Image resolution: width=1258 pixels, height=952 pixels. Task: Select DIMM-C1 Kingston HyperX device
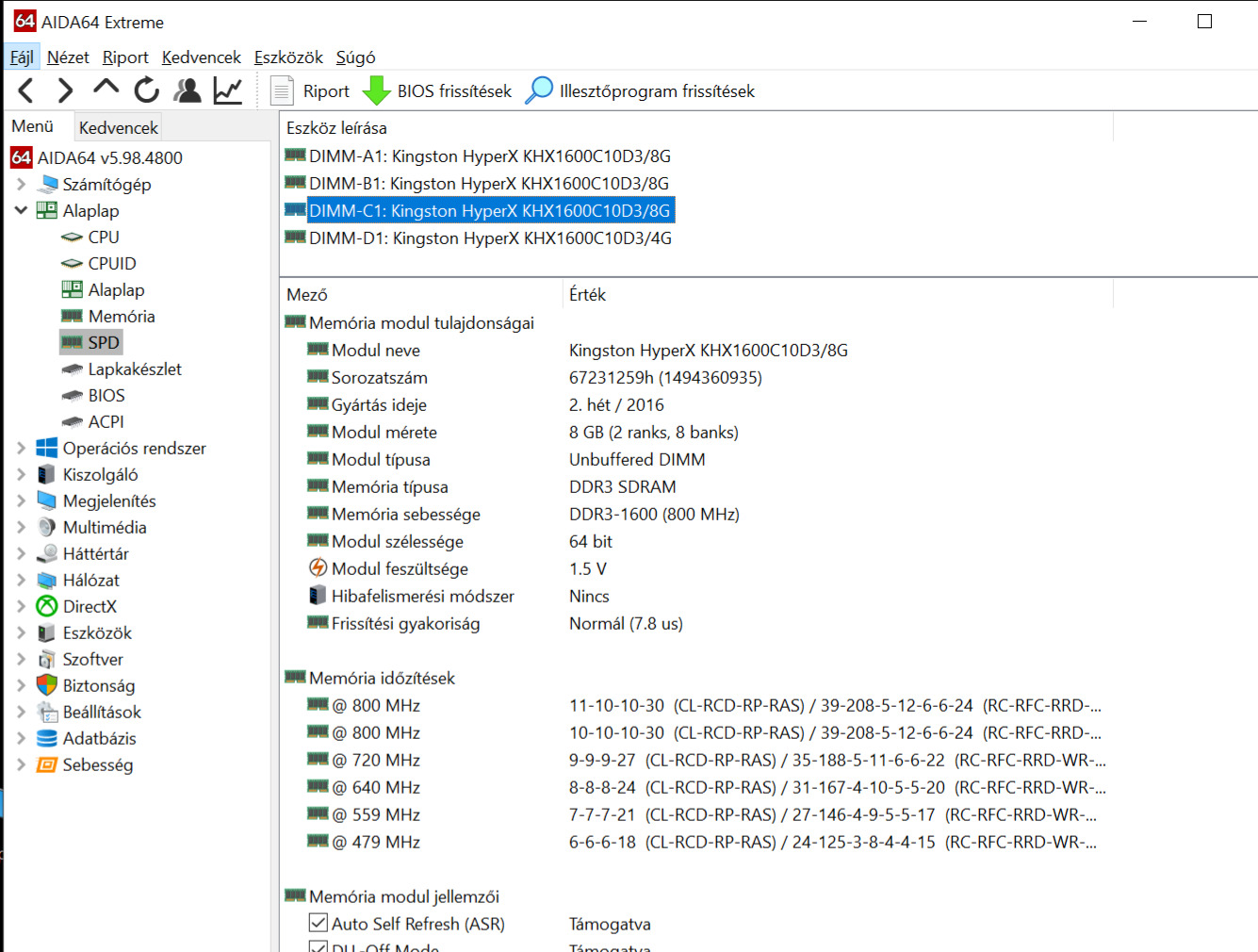click(x=479, y=210)
